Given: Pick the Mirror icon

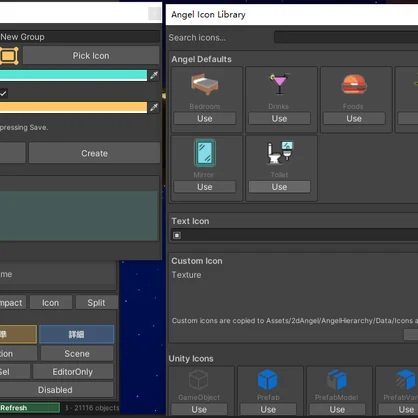Looking at the screenshot, I should pyautogui.click(x=204, y=153).
